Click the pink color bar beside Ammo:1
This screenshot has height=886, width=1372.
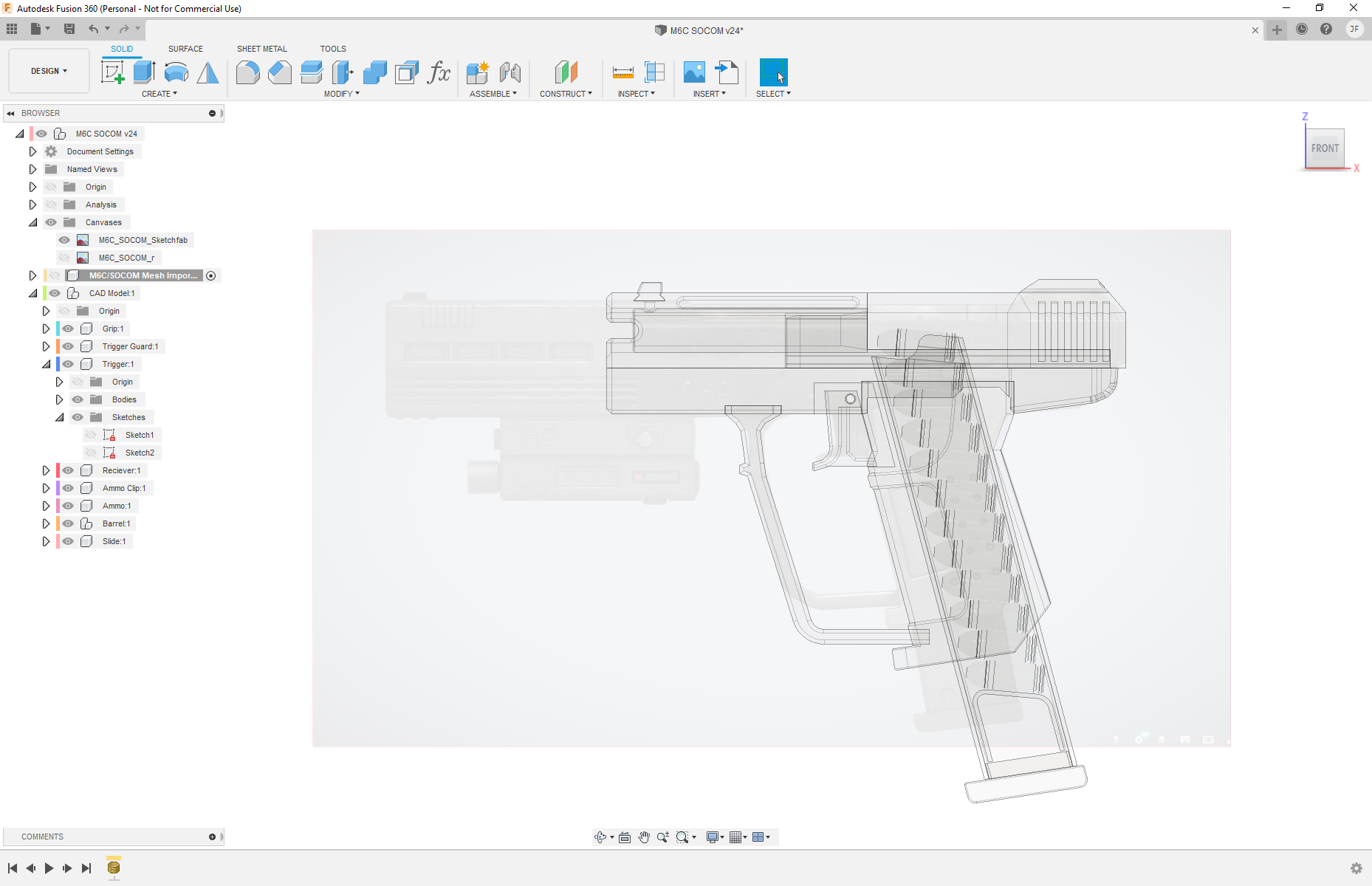[58, 506]
